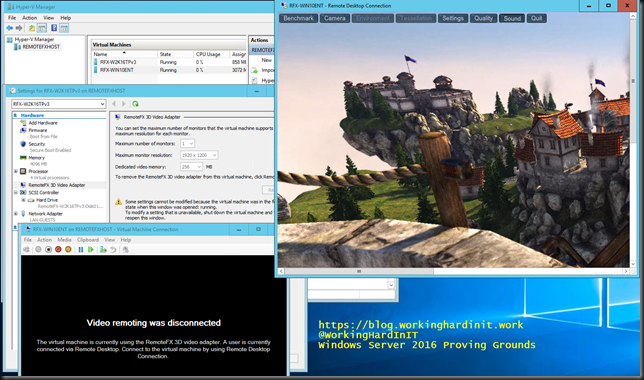Open the Maximum monitor resolution dropdown
This screenshot has height=380, width=644.
tap(199, 155)
